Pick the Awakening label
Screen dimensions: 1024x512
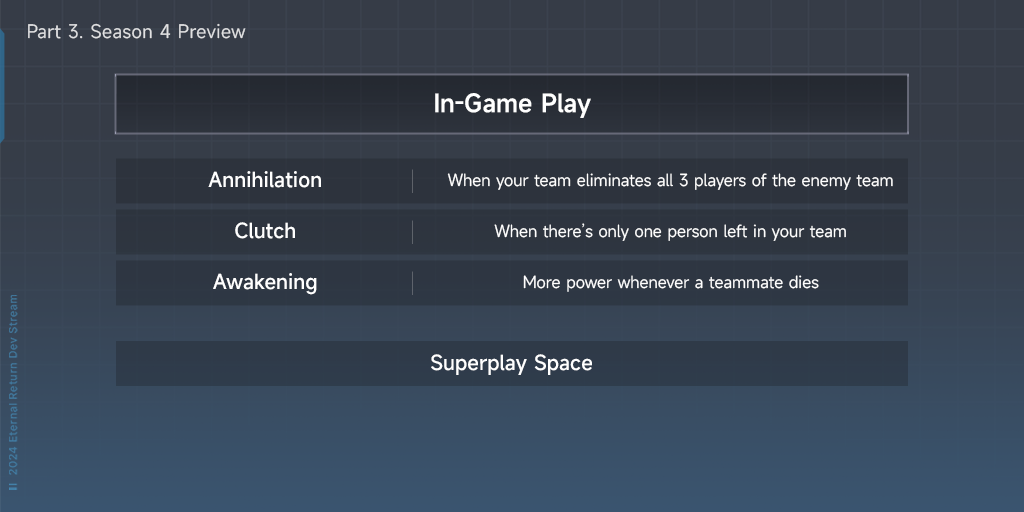[x=265, y=283]
